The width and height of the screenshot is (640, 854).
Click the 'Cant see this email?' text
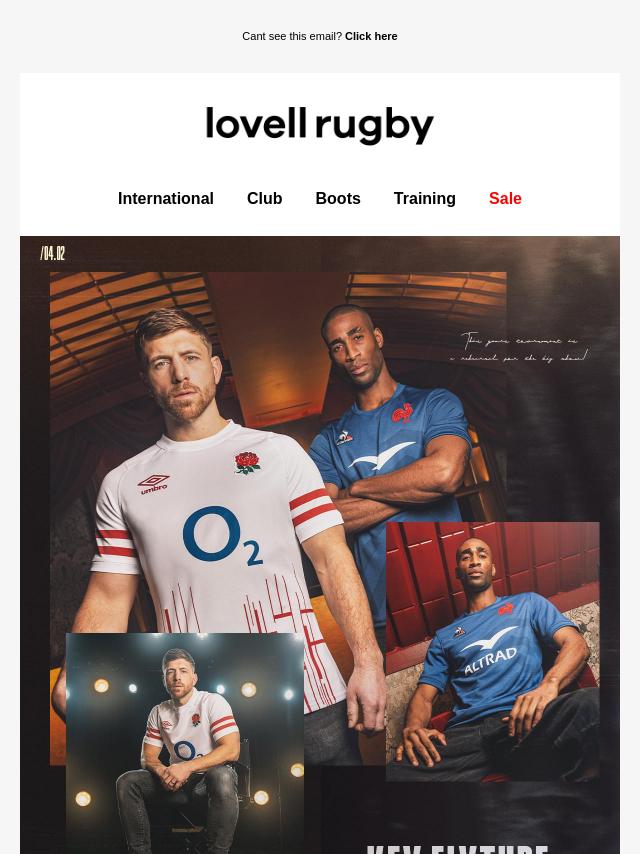(x=292, y=36)
